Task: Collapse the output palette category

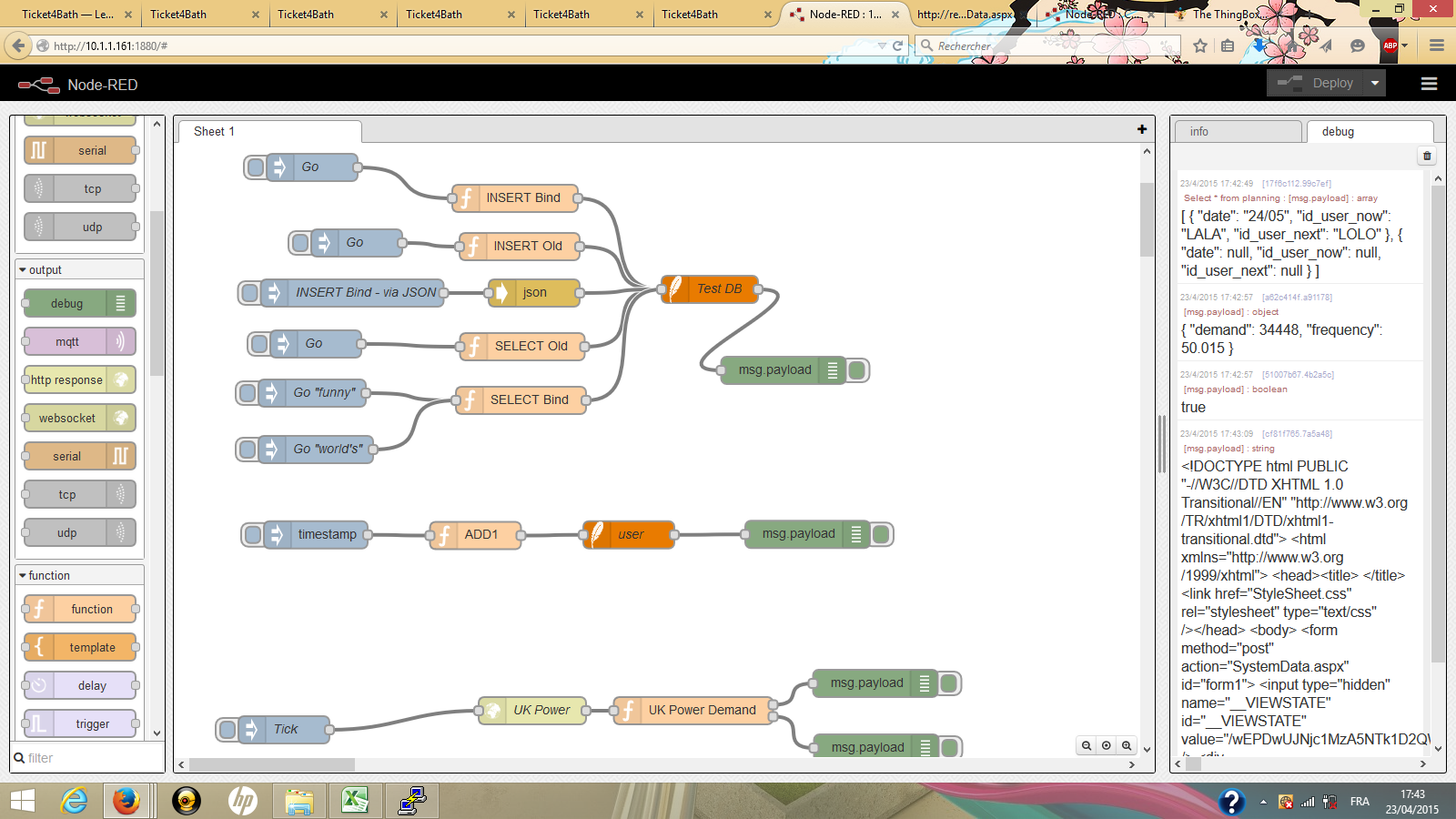Action: click(x=23, y=270)
